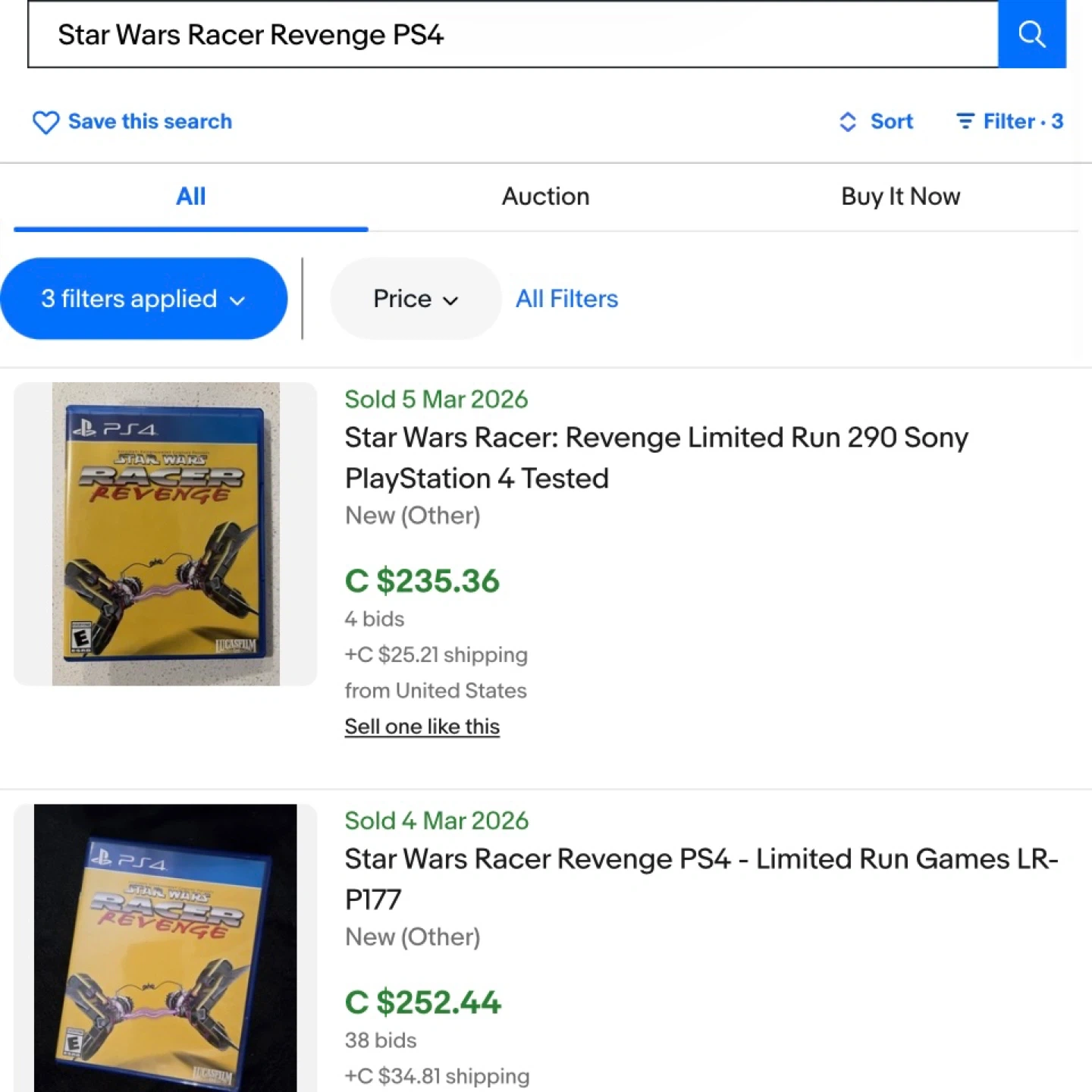1092x1092 pixels.
Task: Open the All Filters link
Action: [x=566, y=299]
